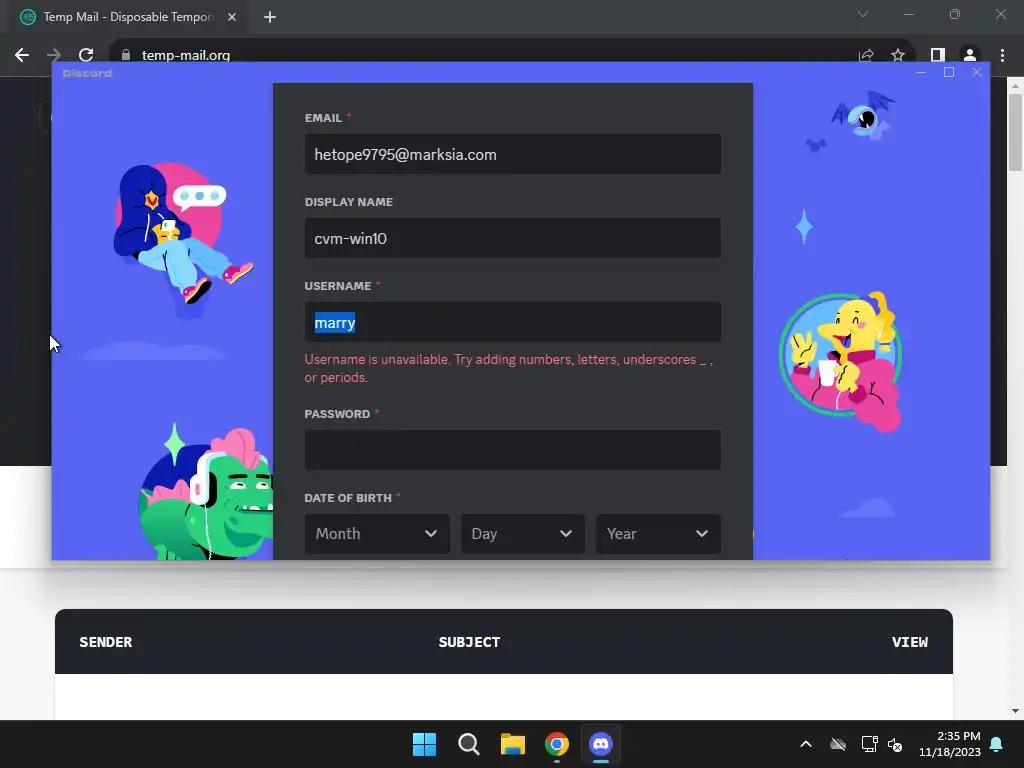Open Chrome side panel icon

tap(938, 55)
